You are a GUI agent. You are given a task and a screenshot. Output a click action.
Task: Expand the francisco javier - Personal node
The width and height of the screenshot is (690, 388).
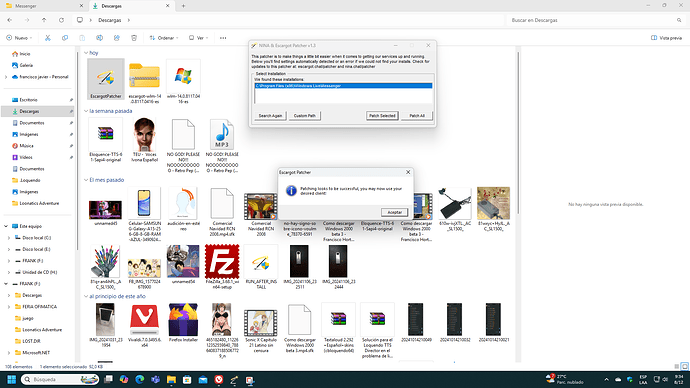pos(6,77)
